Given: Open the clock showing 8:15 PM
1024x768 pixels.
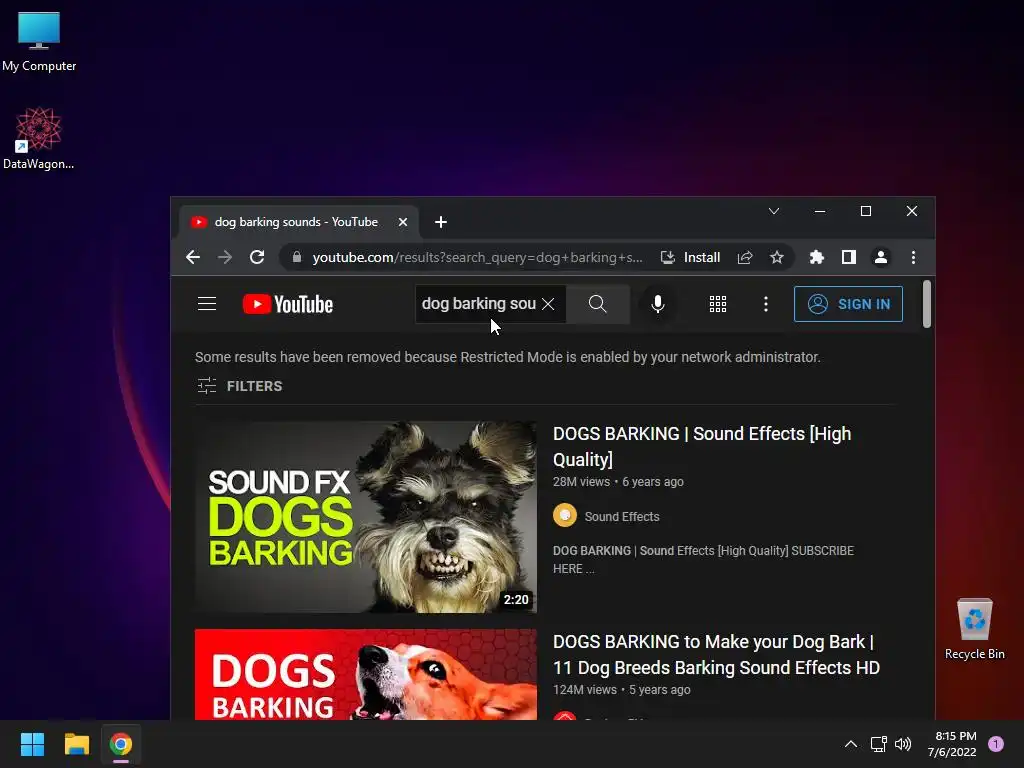Looking at the screenshot, I should click(x=952, y=744).
